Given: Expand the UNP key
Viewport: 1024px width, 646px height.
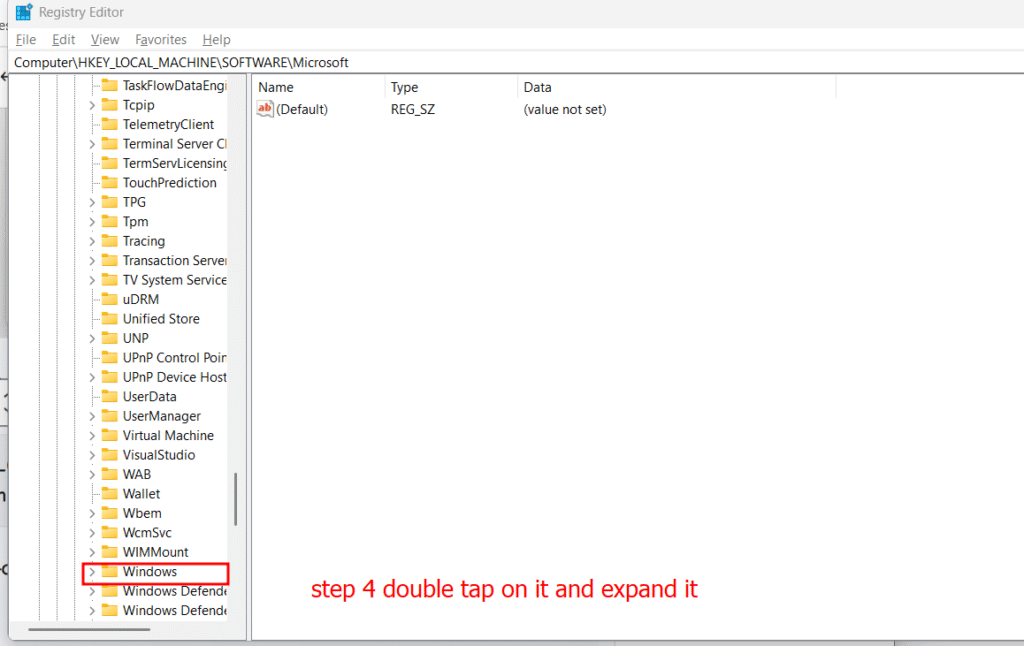Looking at the screenshot, I should pos(92,338).
